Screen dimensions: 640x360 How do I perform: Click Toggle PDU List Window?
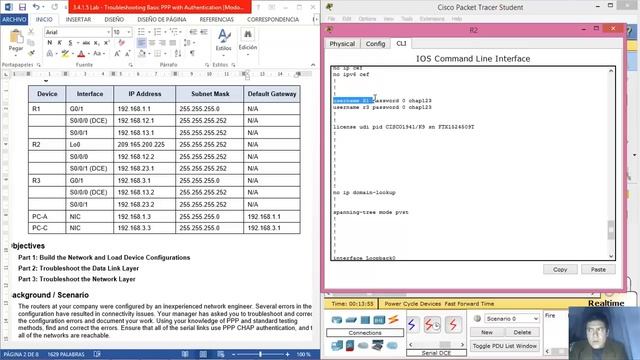504,346
